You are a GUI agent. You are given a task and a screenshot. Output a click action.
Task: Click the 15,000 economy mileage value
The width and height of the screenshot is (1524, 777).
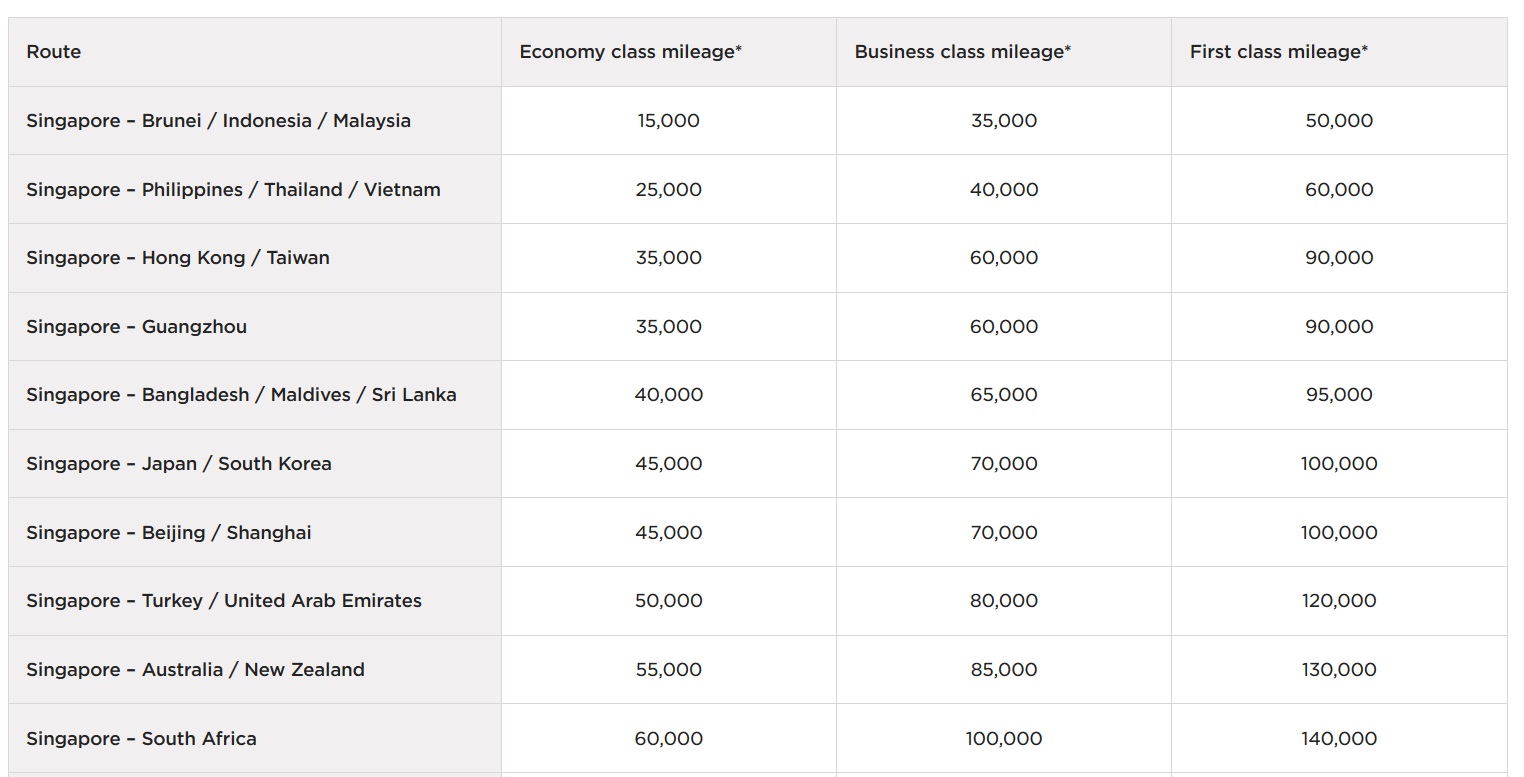pos(668,121)
